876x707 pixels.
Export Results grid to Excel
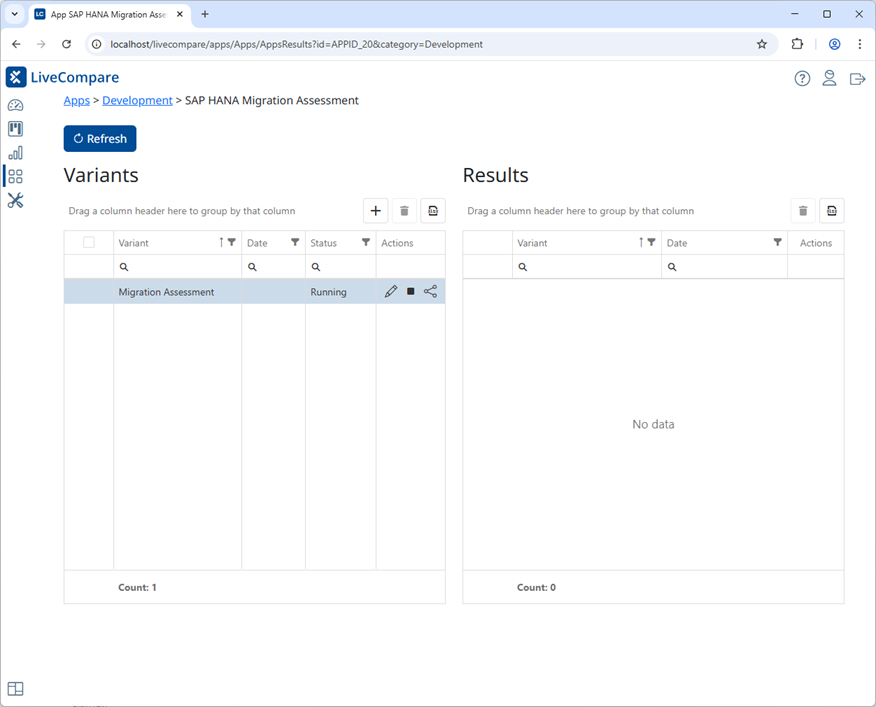[x=832, y=211]
